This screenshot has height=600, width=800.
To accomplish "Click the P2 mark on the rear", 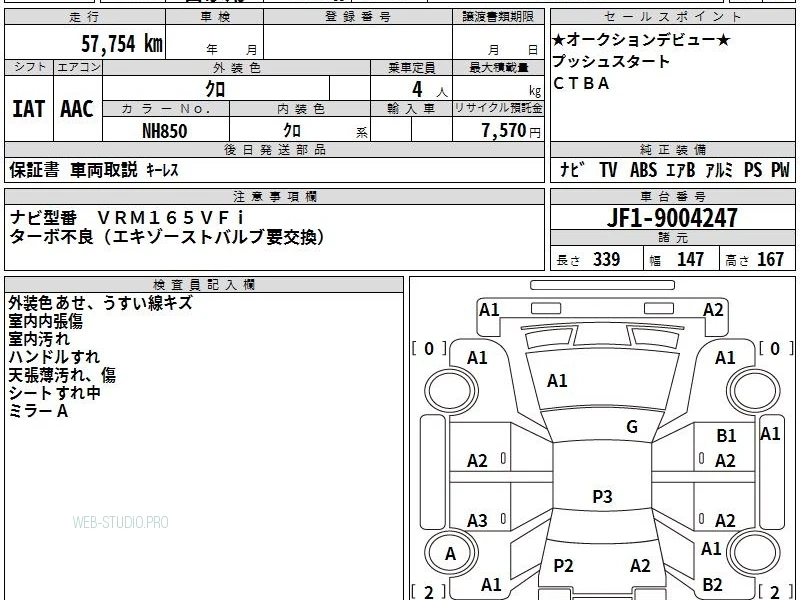I will (563, 565).
